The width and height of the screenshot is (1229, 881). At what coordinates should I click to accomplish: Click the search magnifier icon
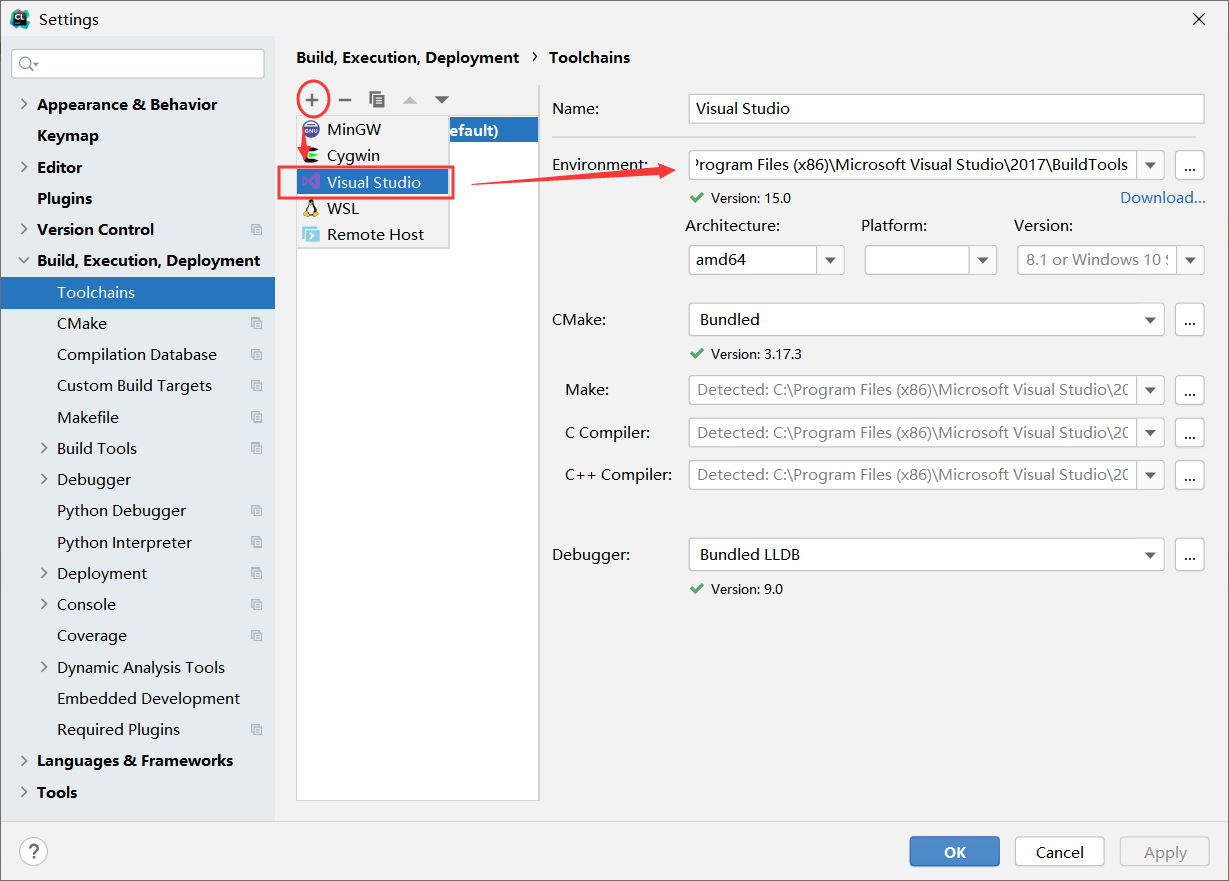click(x=28, y=64)
